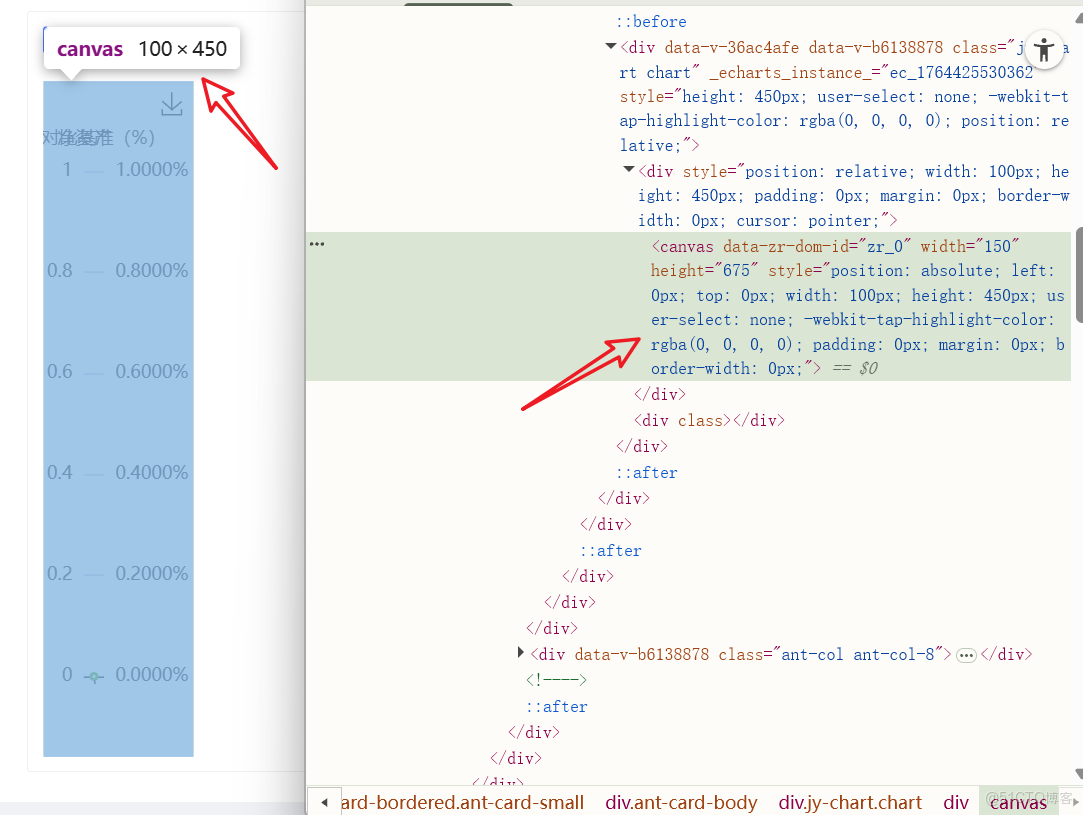The image size is (1083, 815).
Task: Click width="150" attribute in canvas tag
Action: point(970,246)
